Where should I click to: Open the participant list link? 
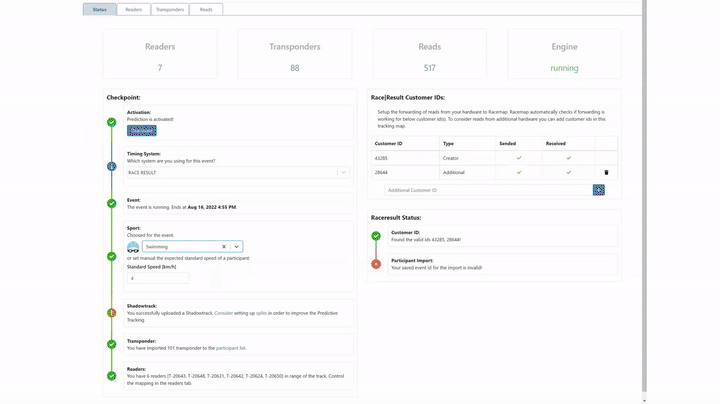(230, 348)
